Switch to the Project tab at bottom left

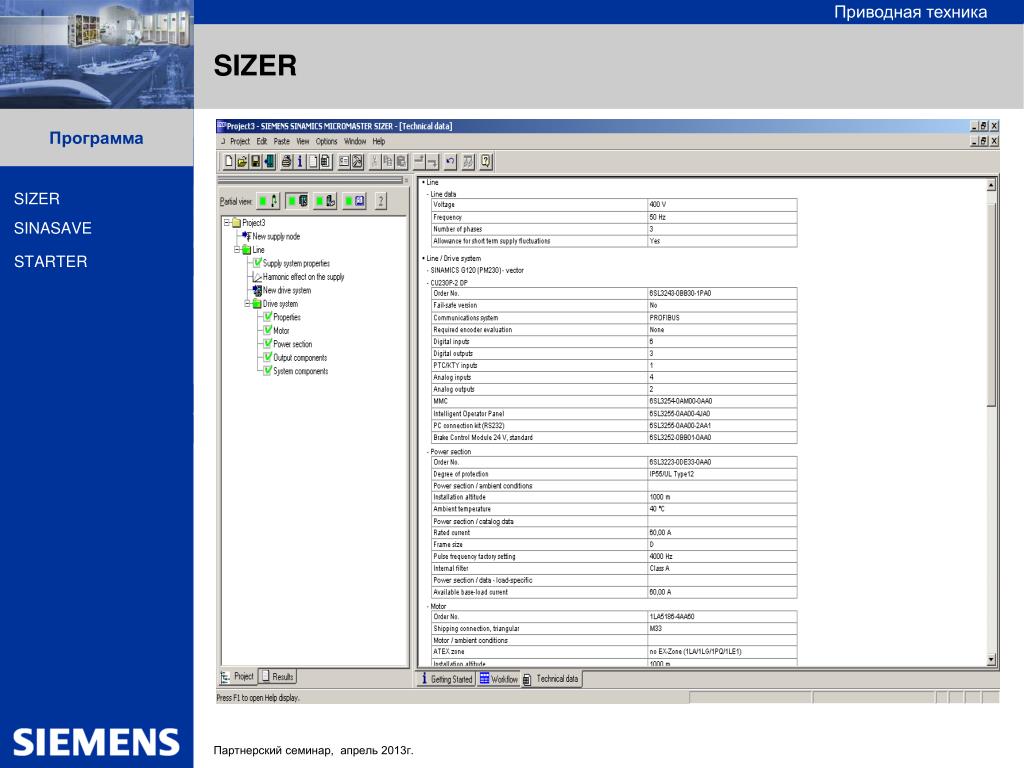click(238, 677)
